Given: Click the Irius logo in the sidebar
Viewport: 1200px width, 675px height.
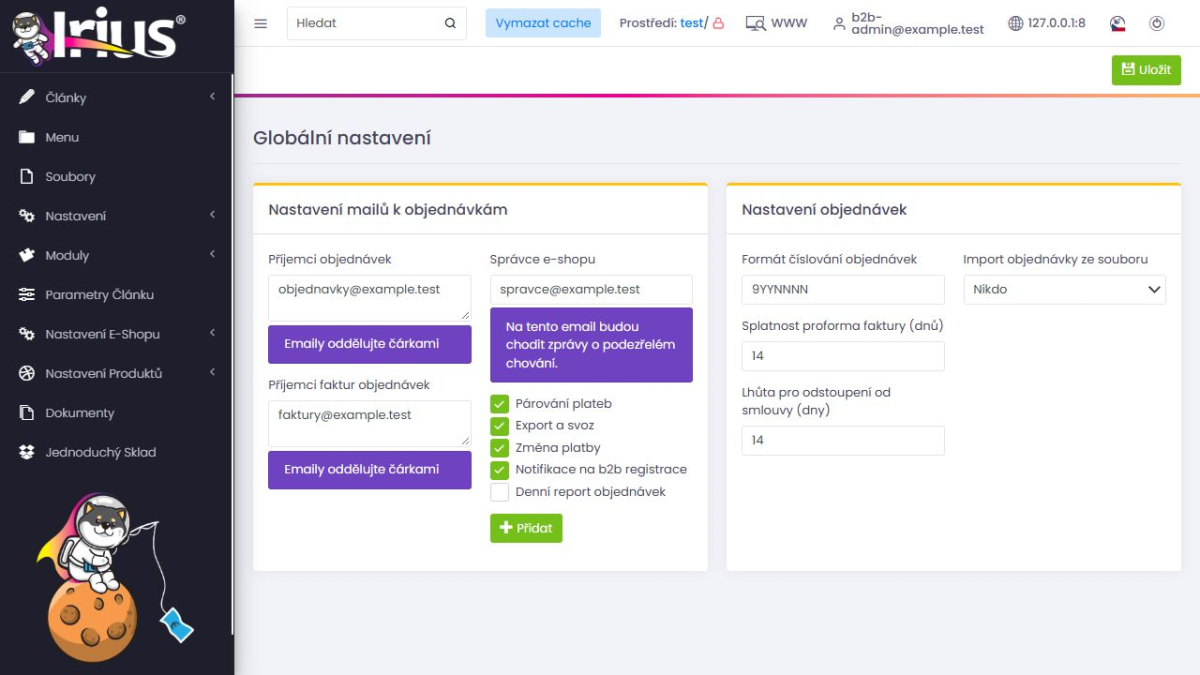Looking at the screenshot, I should coord(98,36).
